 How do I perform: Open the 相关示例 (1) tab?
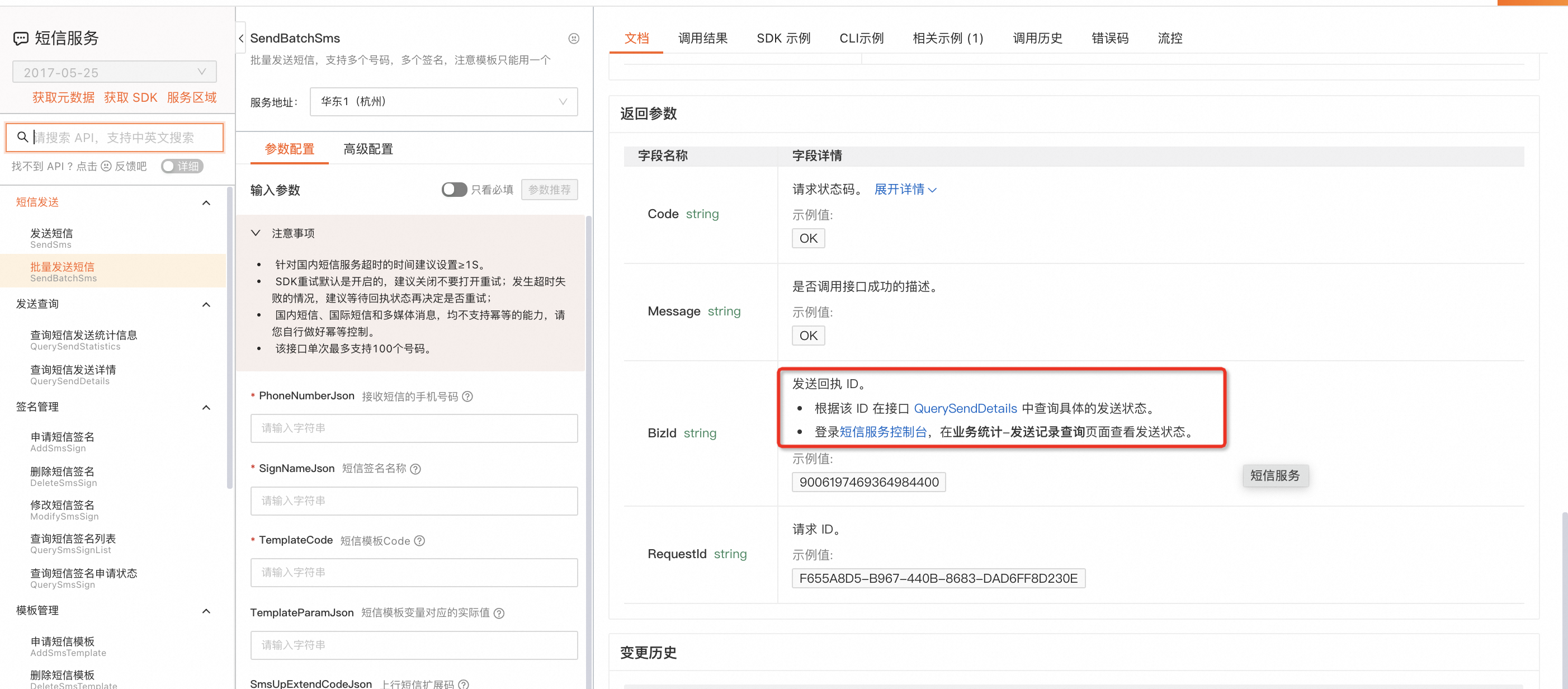click(x=947, y=39)
